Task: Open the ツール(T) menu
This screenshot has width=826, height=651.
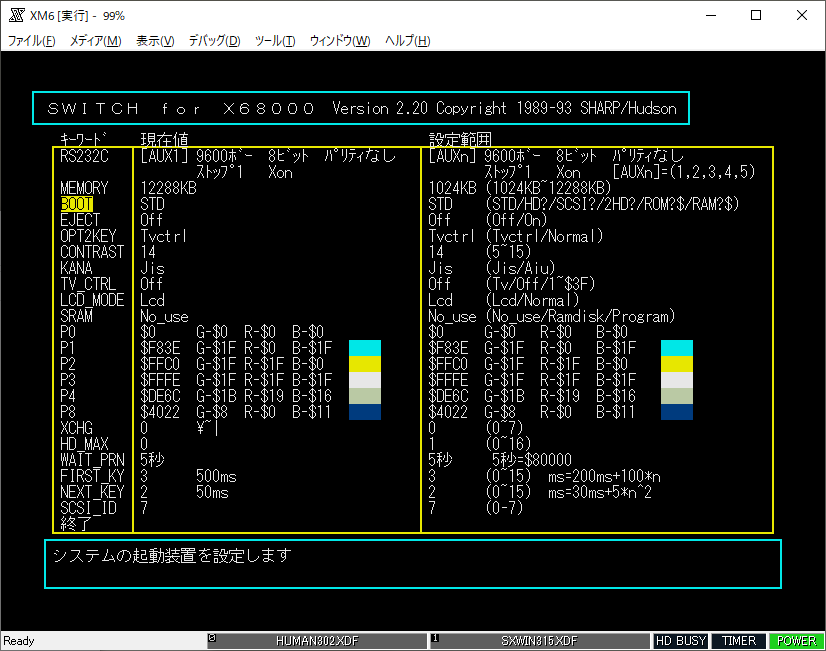Action: click(x=275, y=41)
